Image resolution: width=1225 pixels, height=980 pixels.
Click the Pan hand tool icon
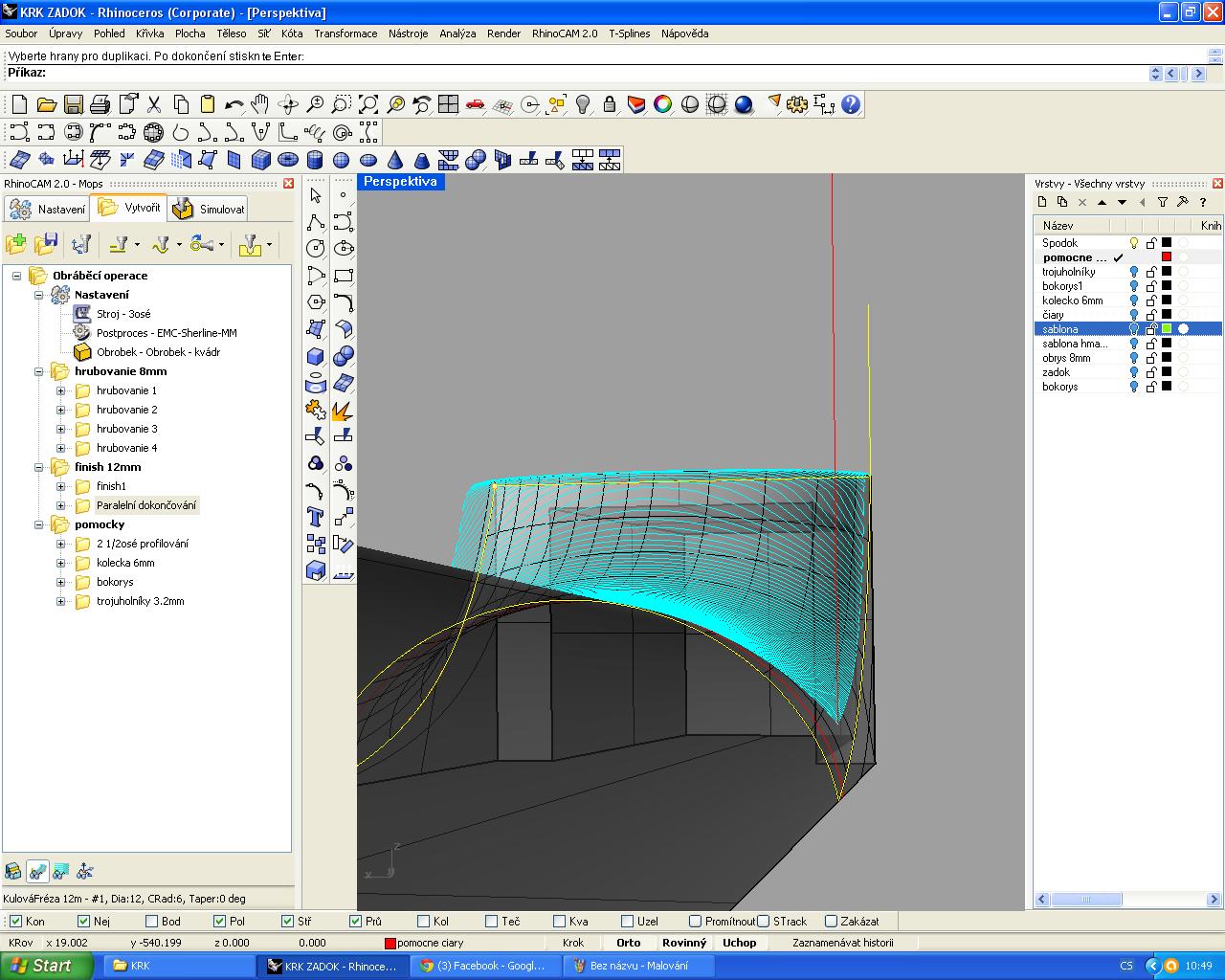coord(260,104)
